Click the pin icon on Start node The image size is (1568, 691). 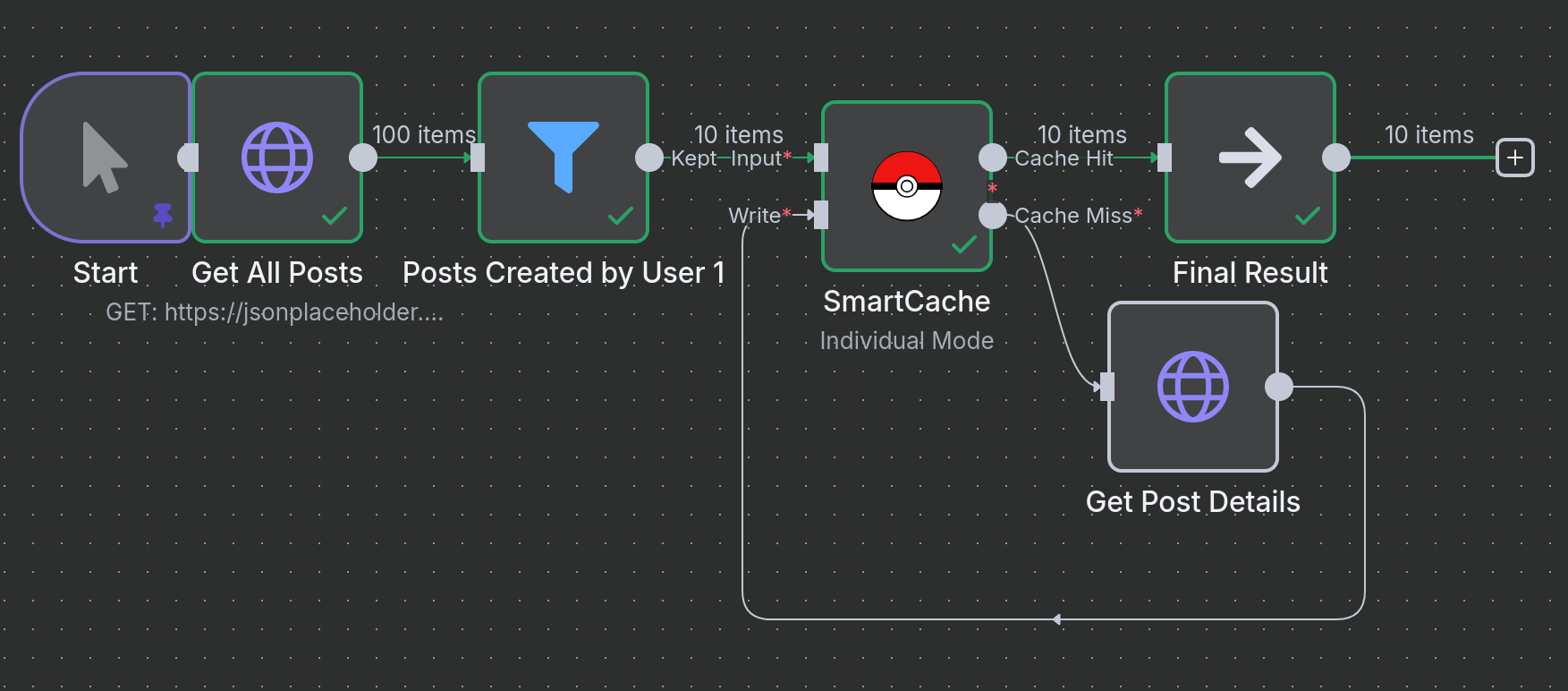pyautogui.click(x=163, y=215)
